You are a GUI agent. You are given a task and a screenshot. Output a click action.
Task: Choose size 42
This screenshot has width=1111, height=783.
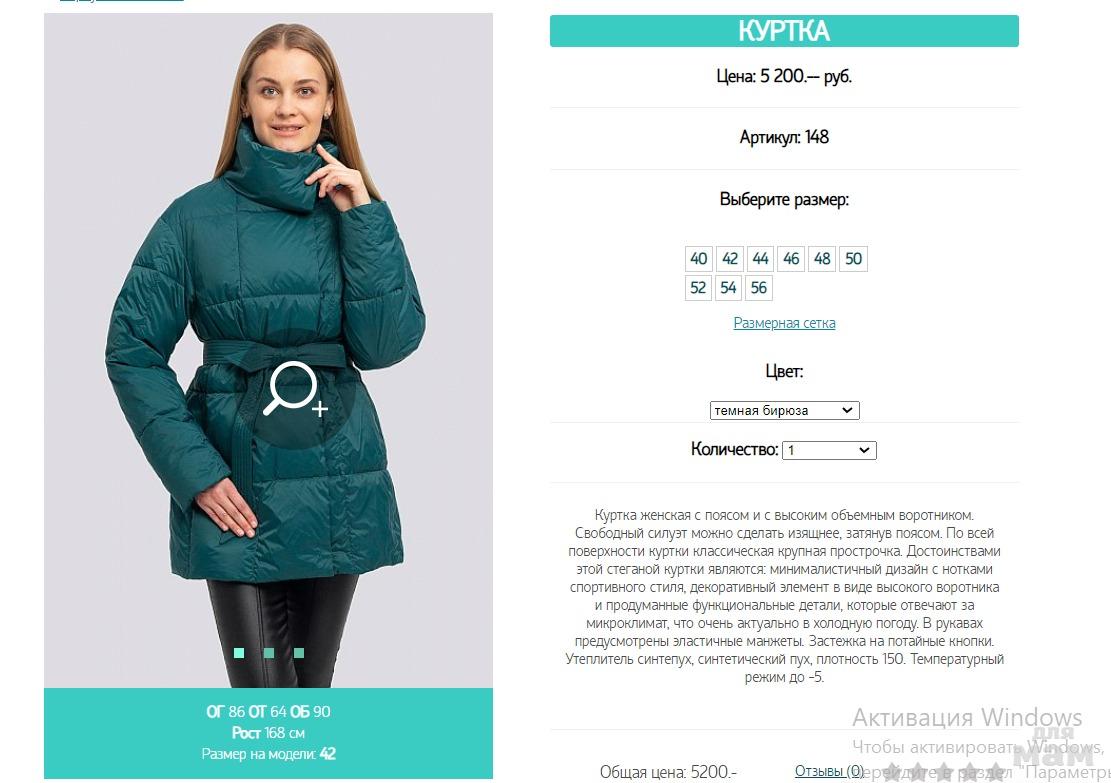(730, 259)
